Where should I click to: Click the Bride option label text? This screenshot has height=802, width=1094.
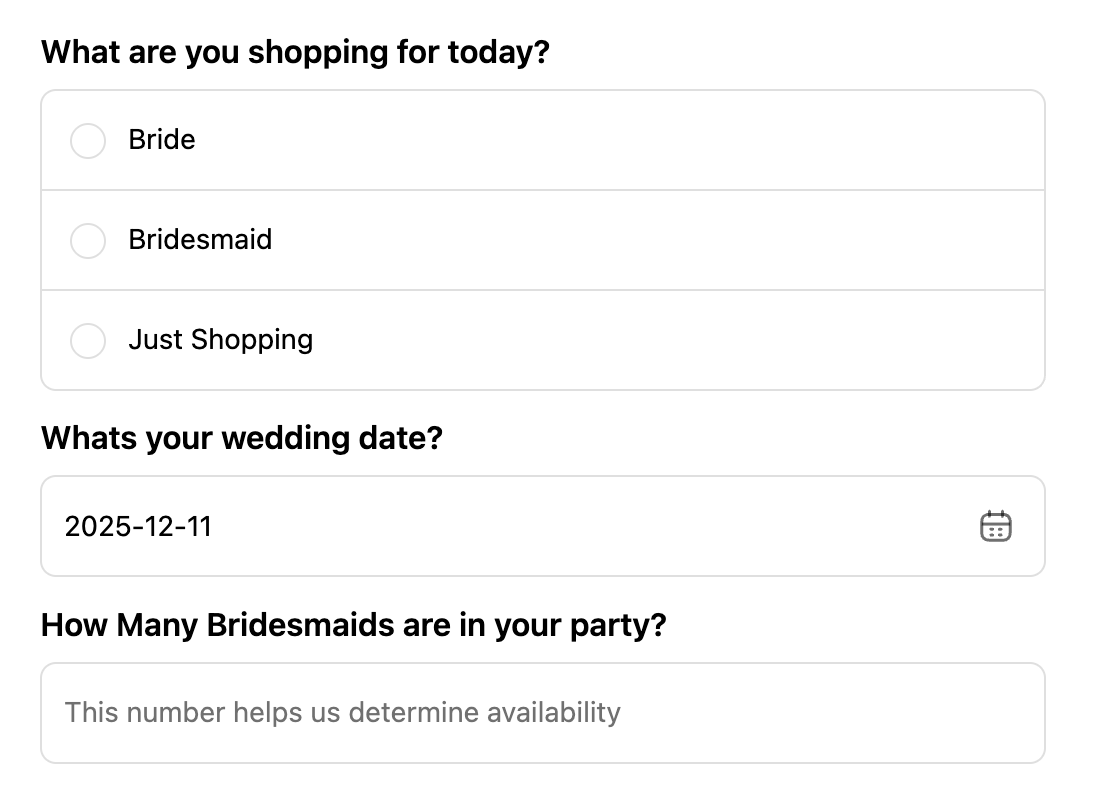pyautogui.click(x=162, y=140)
